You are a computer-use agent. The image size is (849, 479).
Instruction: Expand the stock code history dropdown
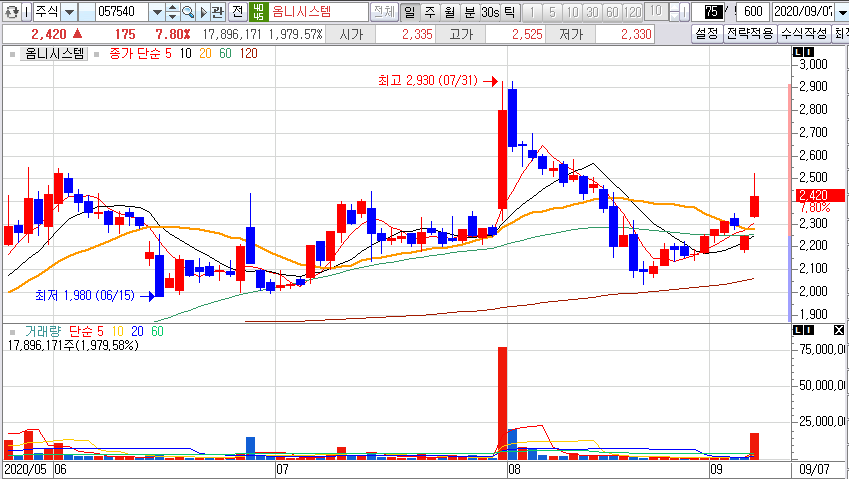156,11
